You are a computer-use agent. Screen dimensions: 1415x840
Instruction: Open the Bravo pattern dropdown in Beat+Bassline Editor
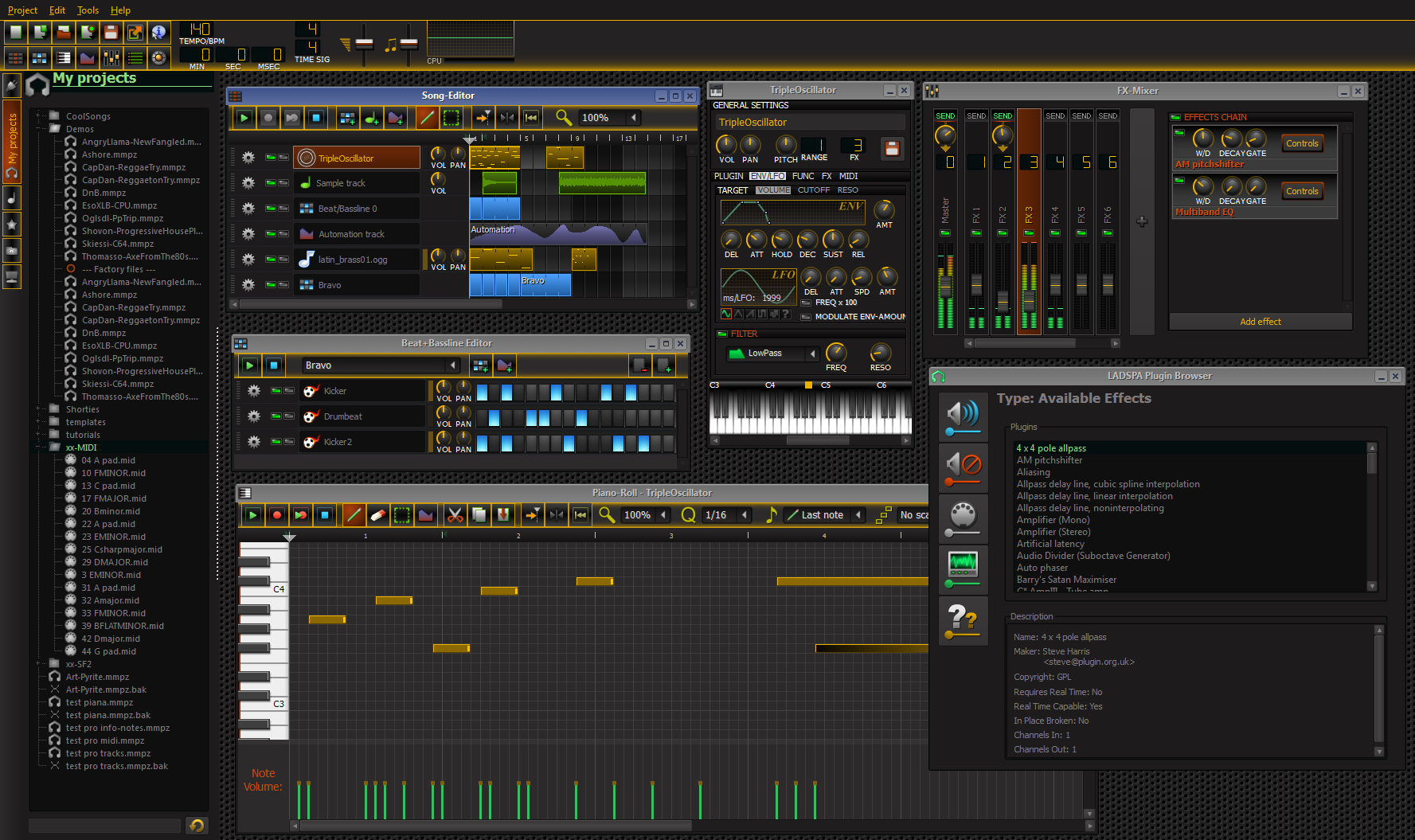tap(452, 365)
